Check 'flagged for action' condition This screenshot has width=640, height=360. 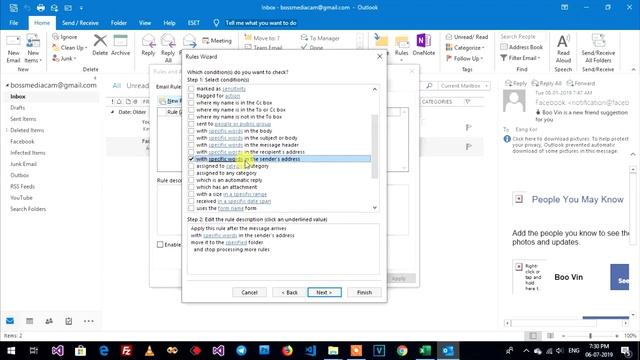(x=191, y=96)
